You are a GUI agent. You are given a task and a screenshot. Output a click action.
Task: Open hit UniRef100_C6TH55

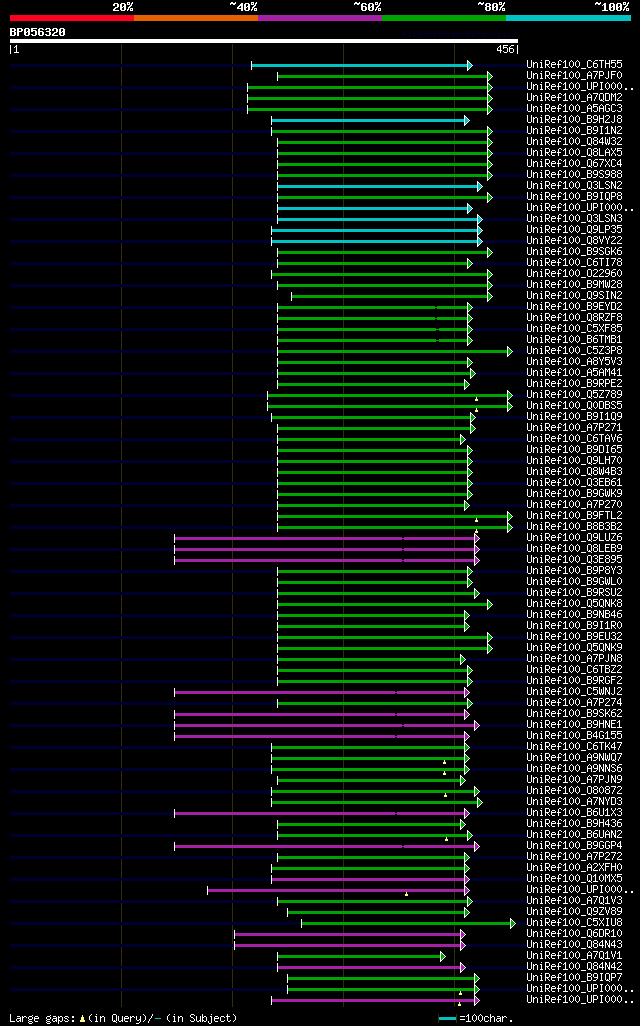pyautogui.click(x=575, y=64)
